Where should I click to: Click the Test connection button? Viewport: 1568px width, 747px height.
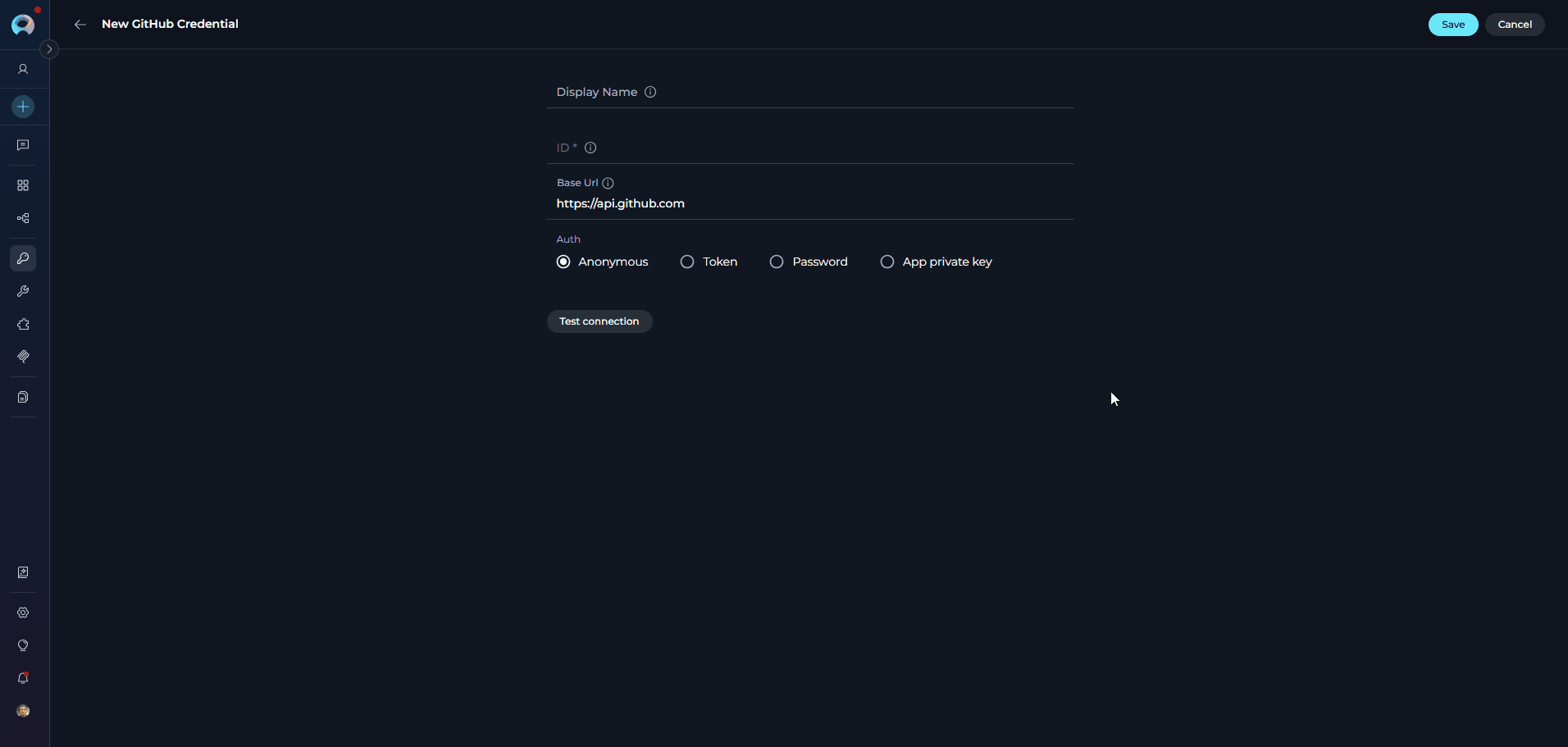(x=599, y=321)
